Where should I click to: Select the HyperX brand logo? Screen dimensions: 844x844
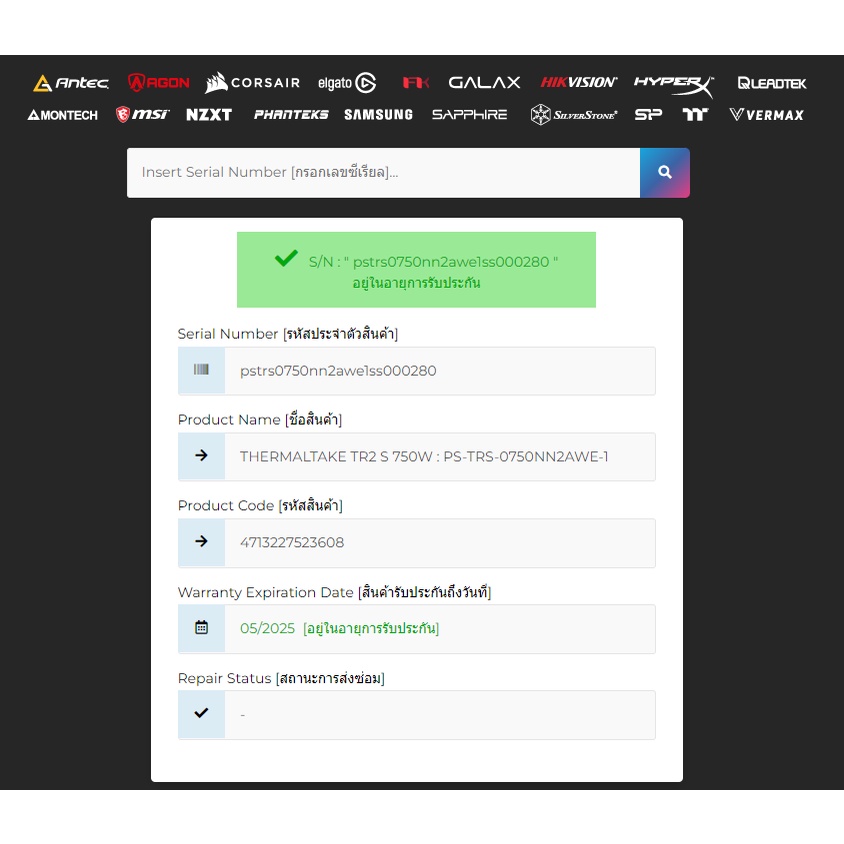tap(673, 83)
